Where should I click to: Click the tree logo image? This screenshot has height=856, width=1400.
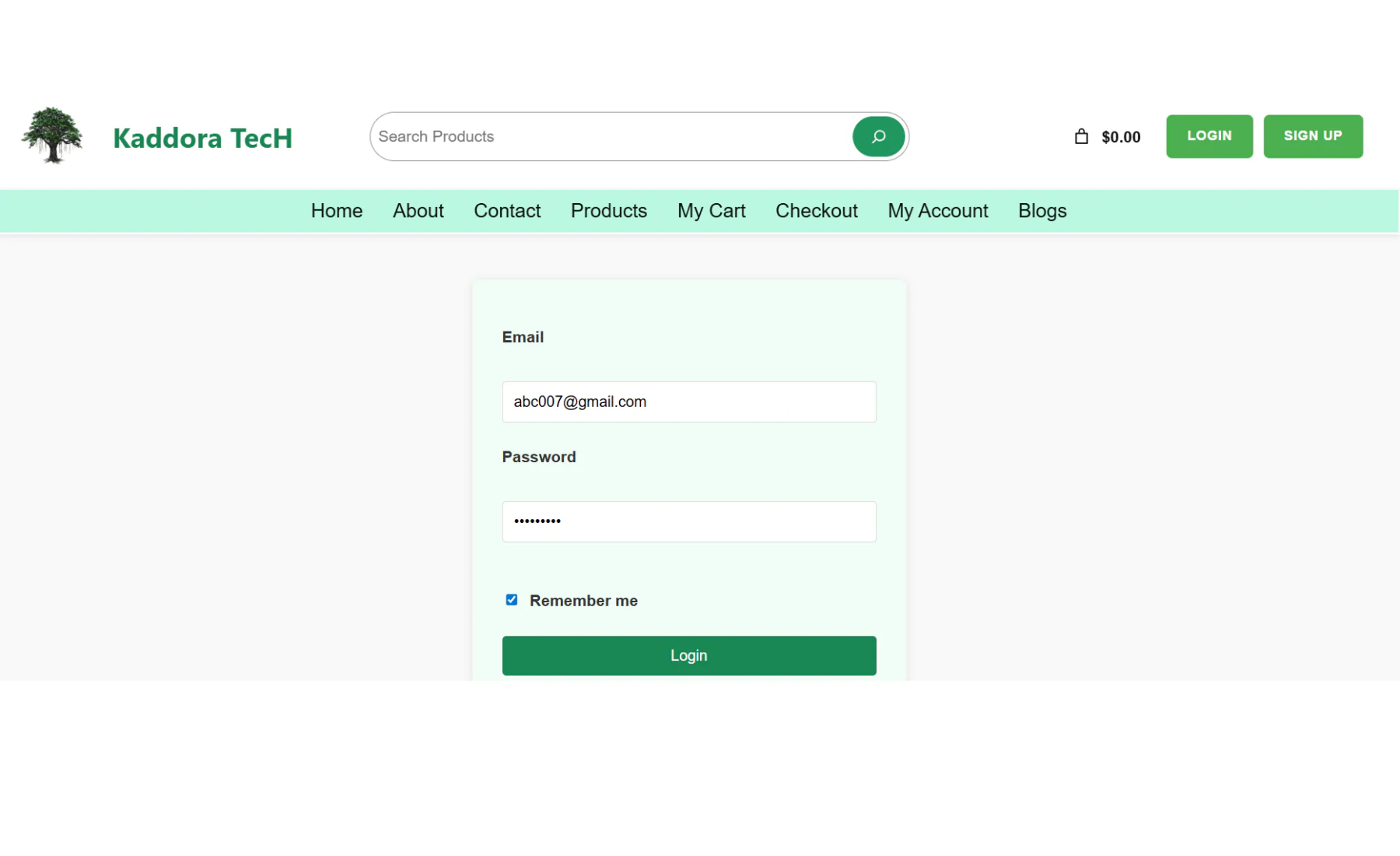52,136
